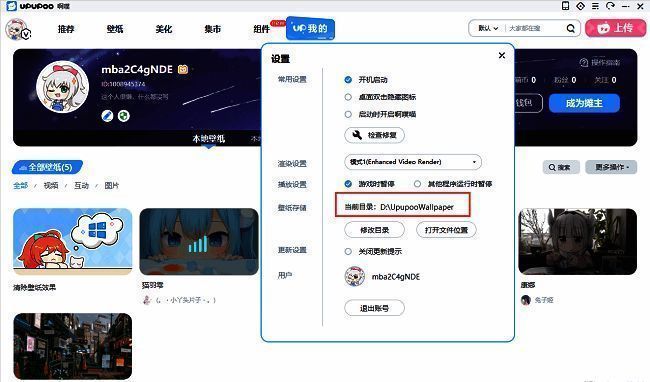
Task: Open the 集市 tab
Action: [213, 29]
